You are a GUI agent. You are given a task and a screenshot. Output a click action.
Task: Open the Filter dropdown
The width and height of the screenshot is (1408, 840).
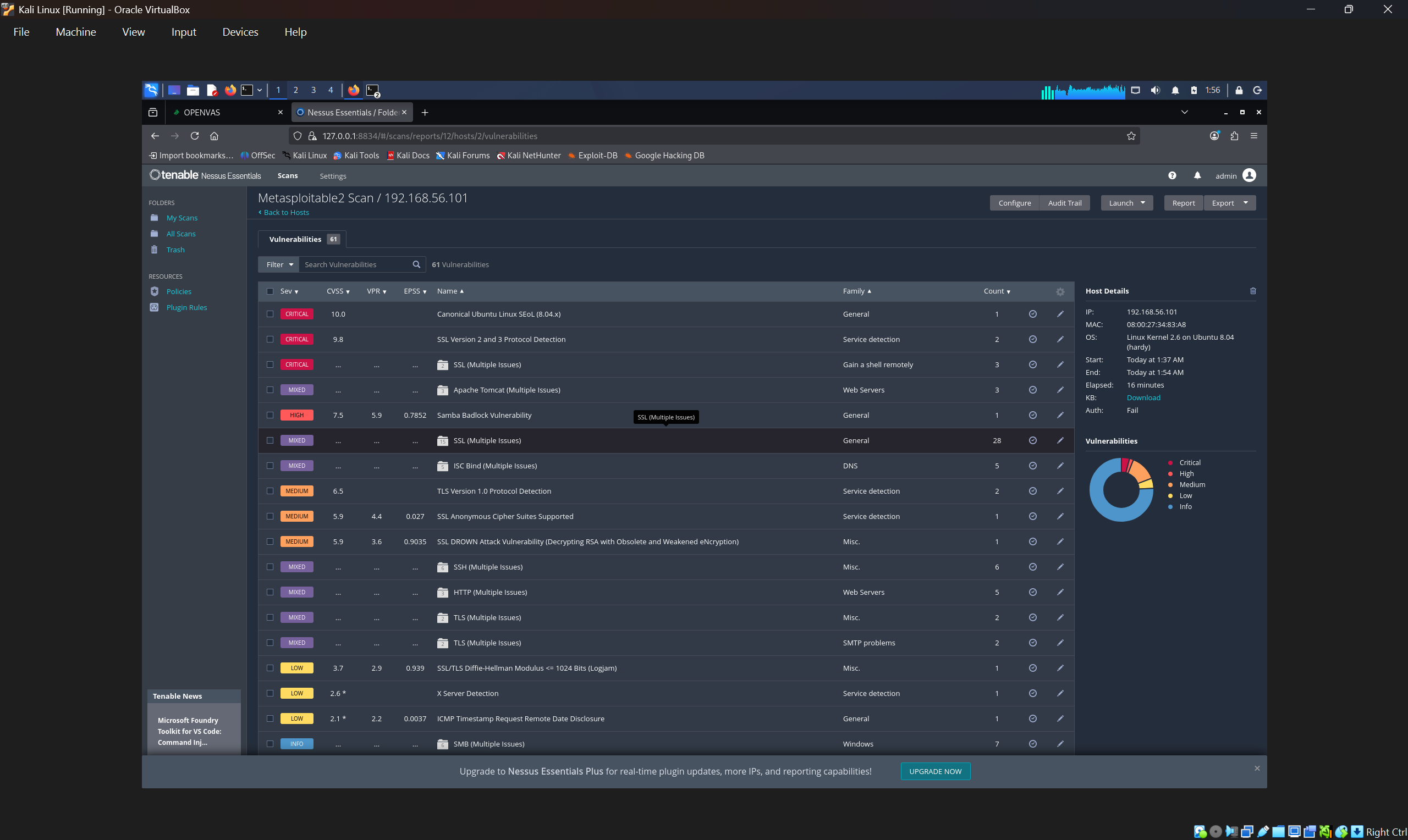tap(278, 264)
